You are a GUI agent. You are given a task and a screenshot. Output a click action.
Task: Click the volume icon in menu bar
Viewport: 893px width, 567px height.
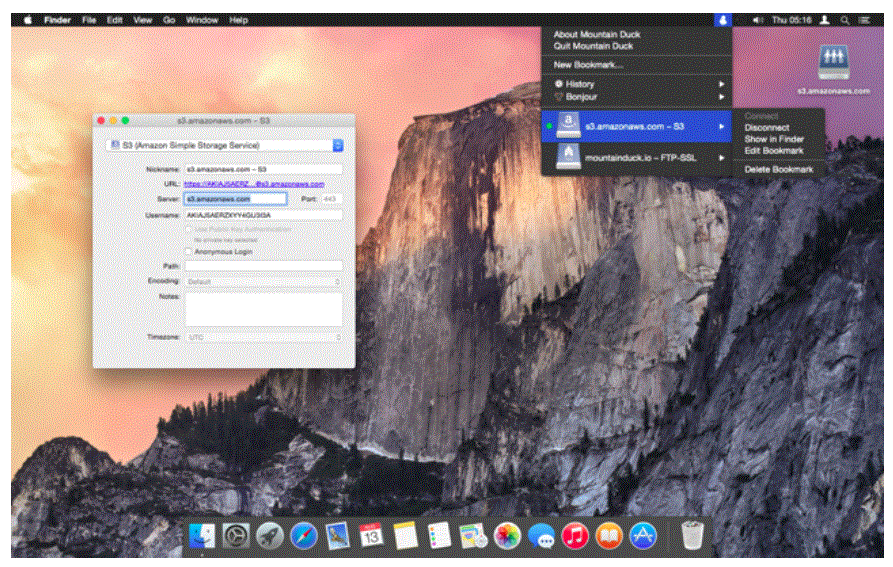click(757, 20)
